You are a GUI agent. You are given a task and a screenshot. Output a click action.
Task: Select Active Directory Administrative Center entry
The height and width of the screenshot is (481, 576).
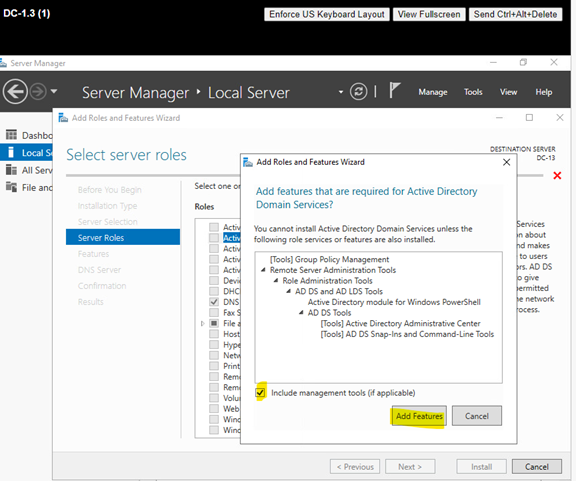point(400,323)
